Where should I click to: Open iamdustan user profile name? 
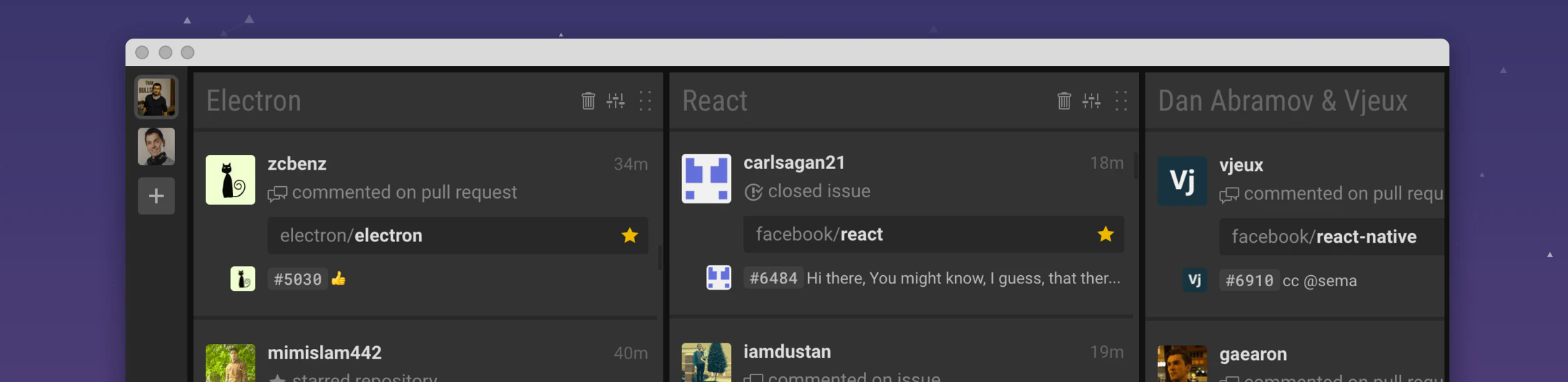787,352
